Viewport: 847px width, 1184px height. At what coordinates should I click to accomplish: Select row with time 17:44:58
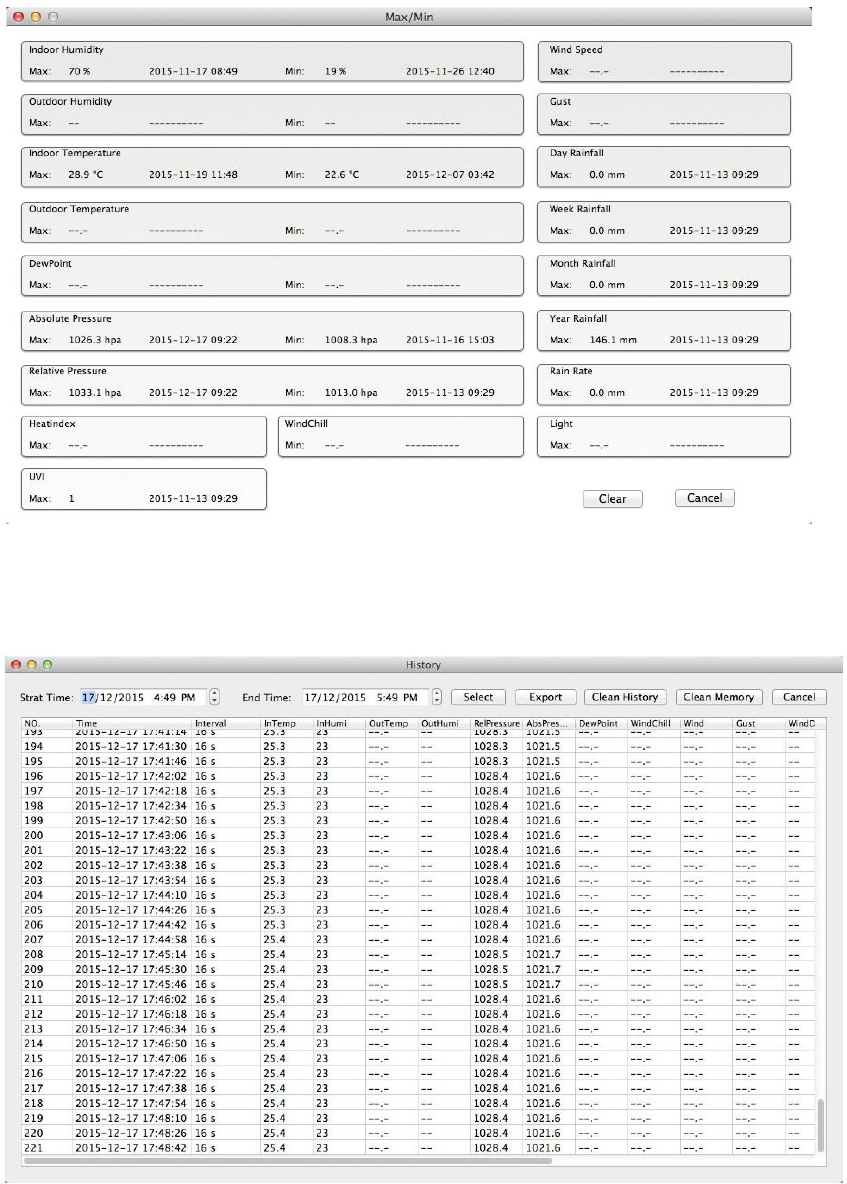click(x=419, y=939)
